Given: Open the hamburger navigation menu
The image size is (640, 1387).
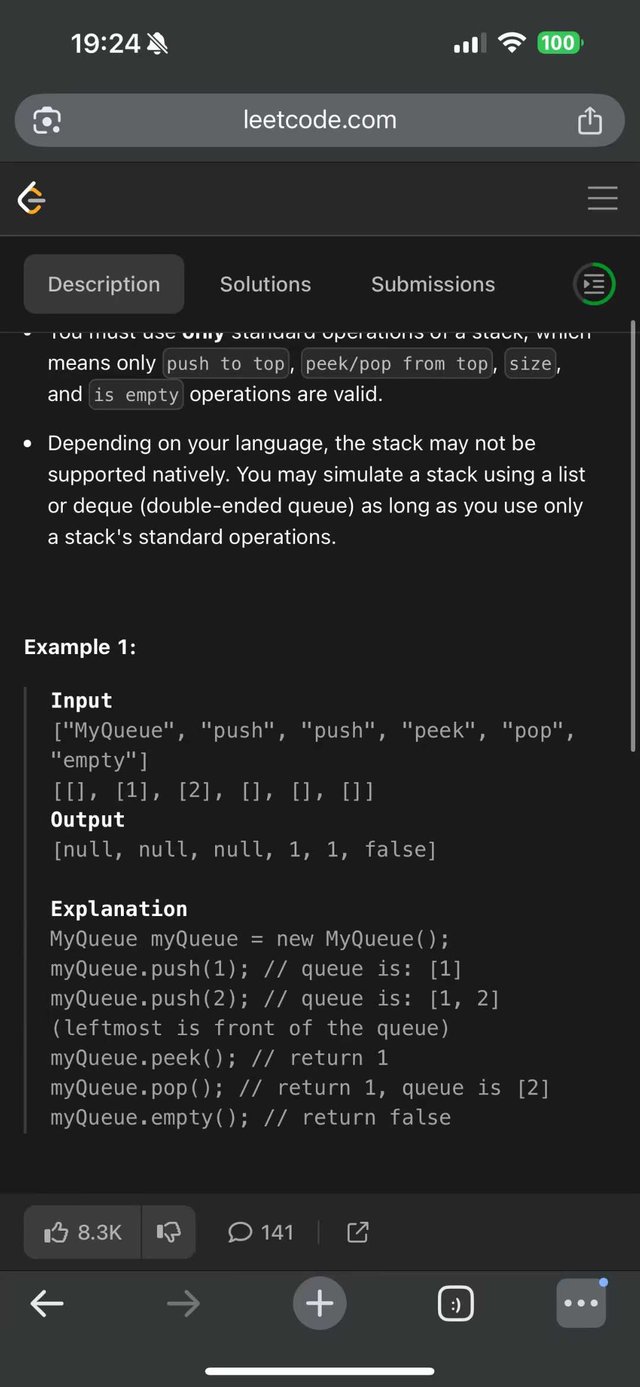Looking at the screenshot, I should (602, 199).
